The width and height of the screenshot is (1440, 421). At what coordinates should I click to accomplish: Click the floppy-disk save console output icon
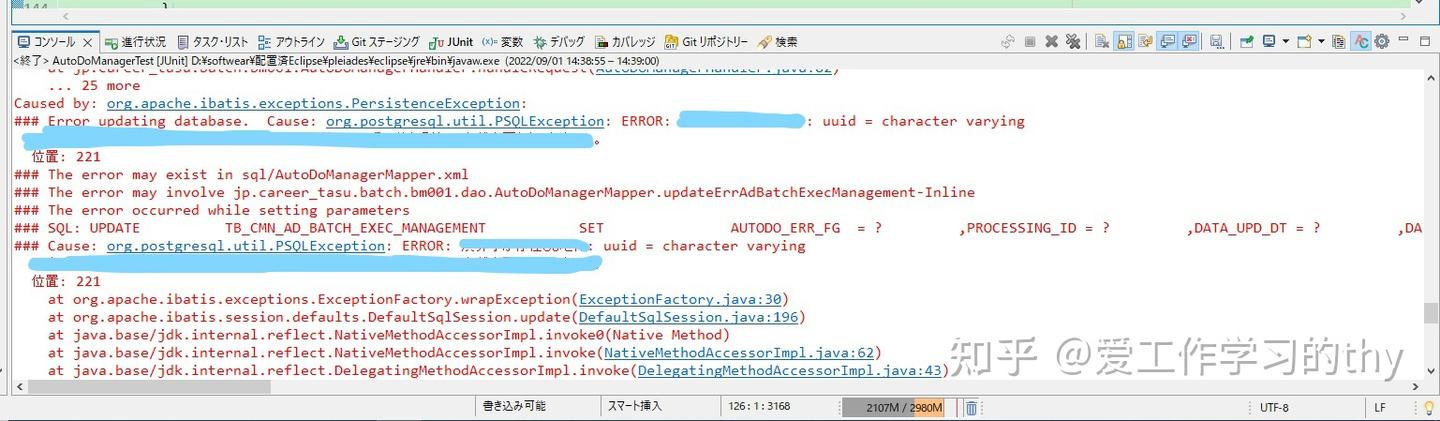[1216, 42]
